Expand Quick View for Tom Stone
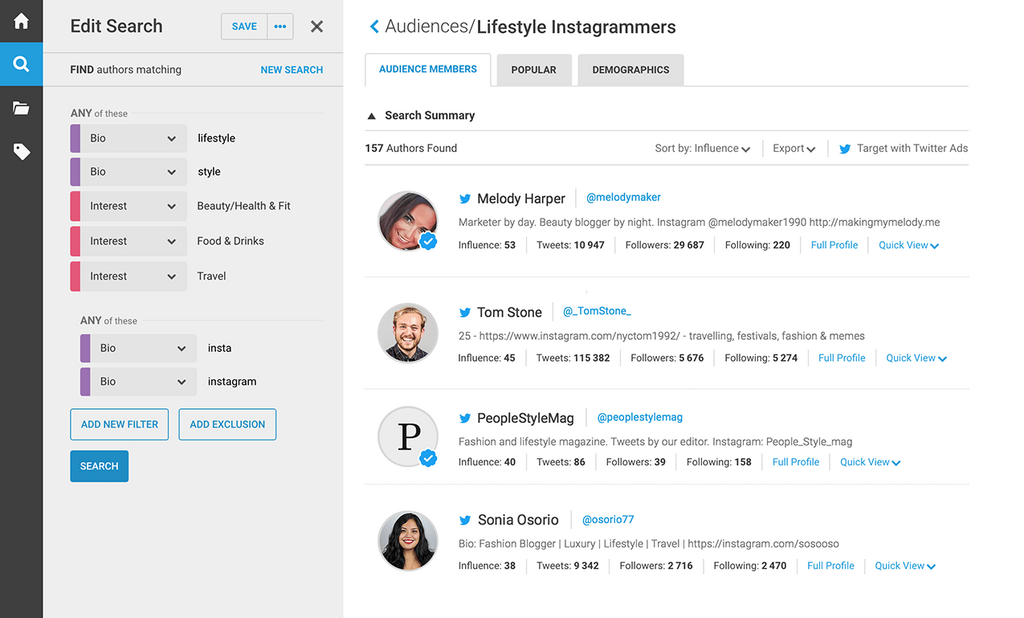 [x=915, y=358]
